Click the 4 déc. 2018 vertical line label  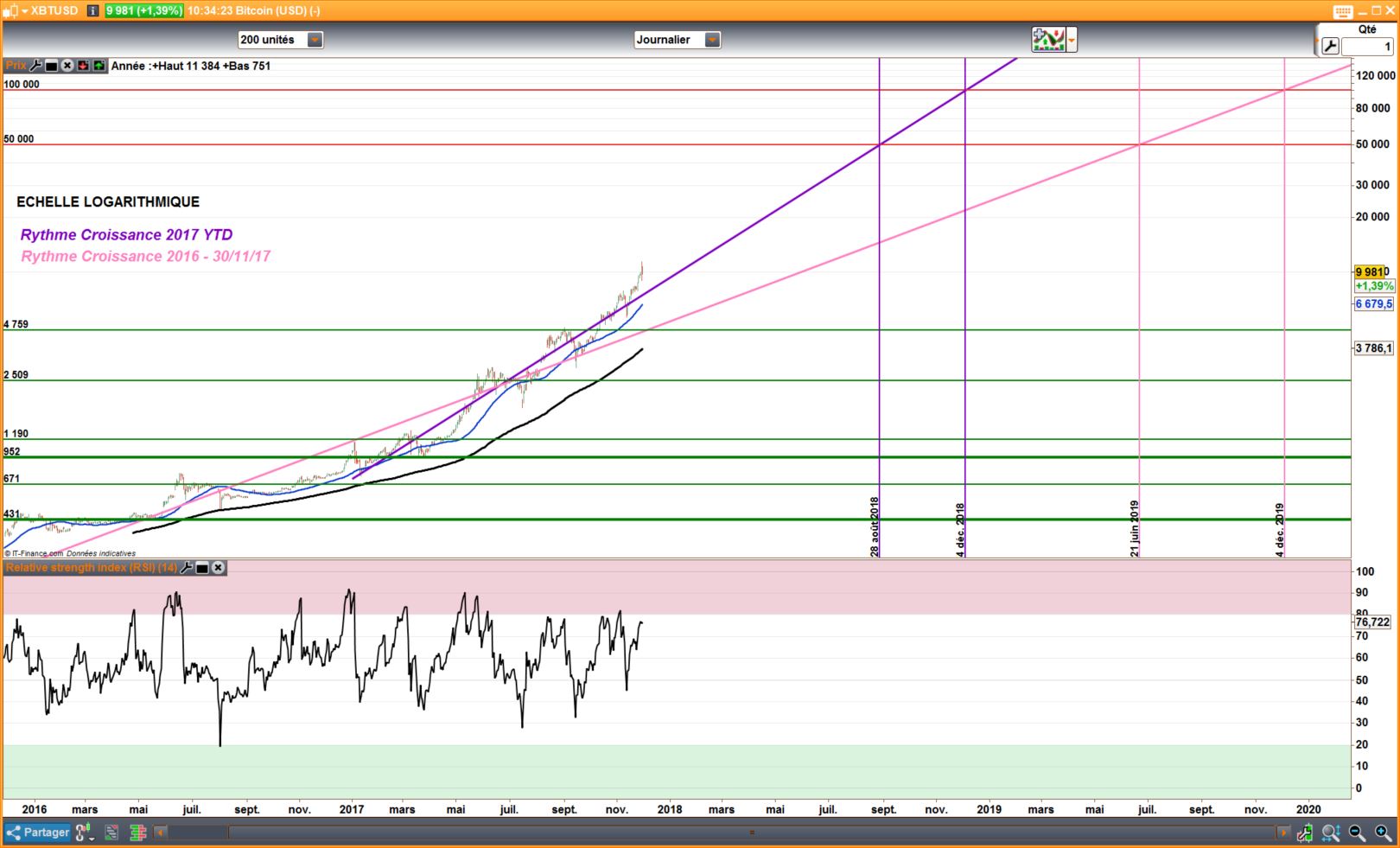pos(960,529)
